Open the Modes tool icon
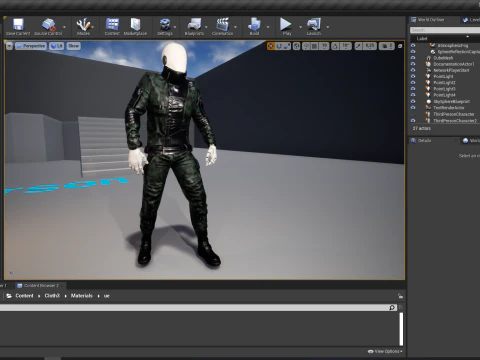This screenshot has width=480, height=360. point(83,27)
